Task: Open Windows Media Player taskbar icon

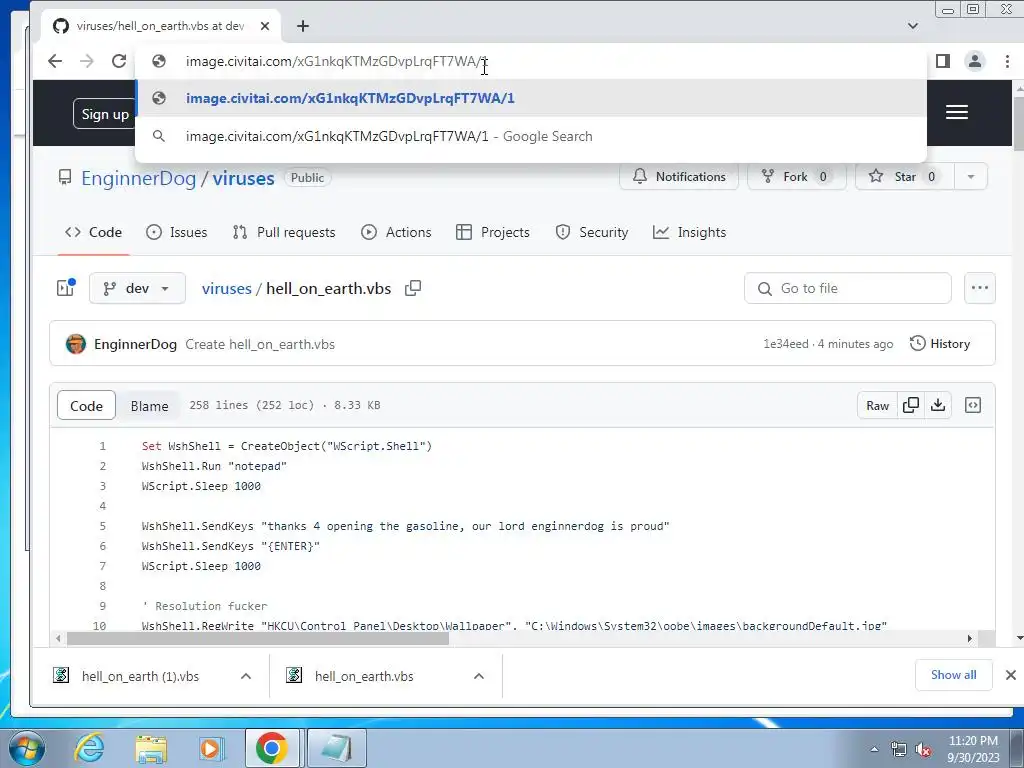Action: pos(211,748)
